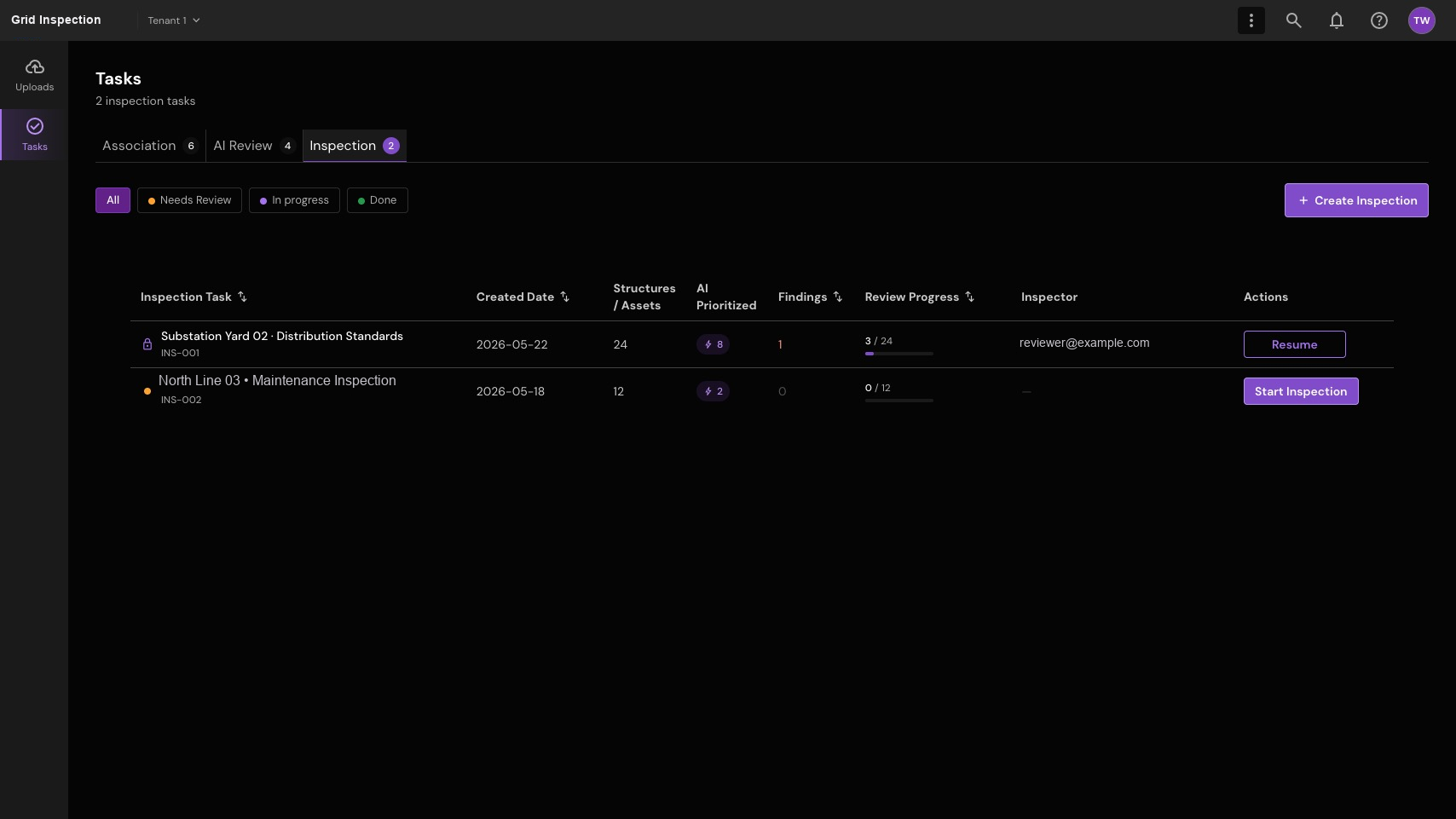The height and width of the screenshot is (819, 1456).
Task: Click the search magnifier icon
Action: click(x=1294, y=20)
